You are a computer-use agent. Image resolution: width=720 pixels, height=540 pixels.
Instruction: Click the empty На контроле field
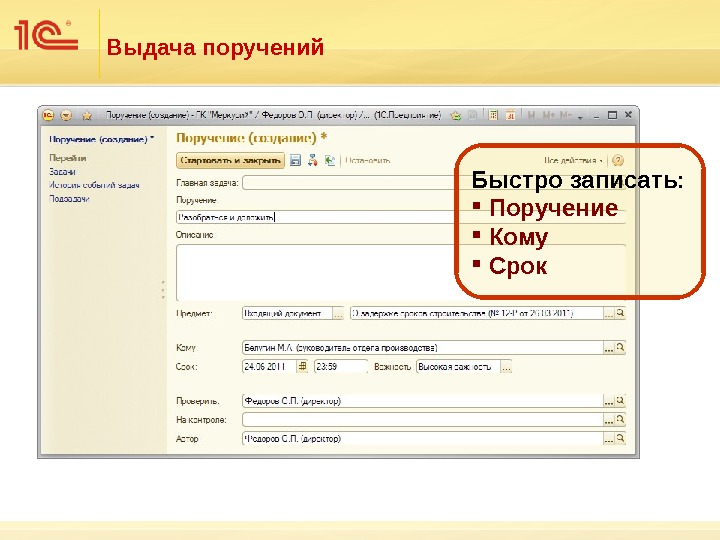point(422,420)
